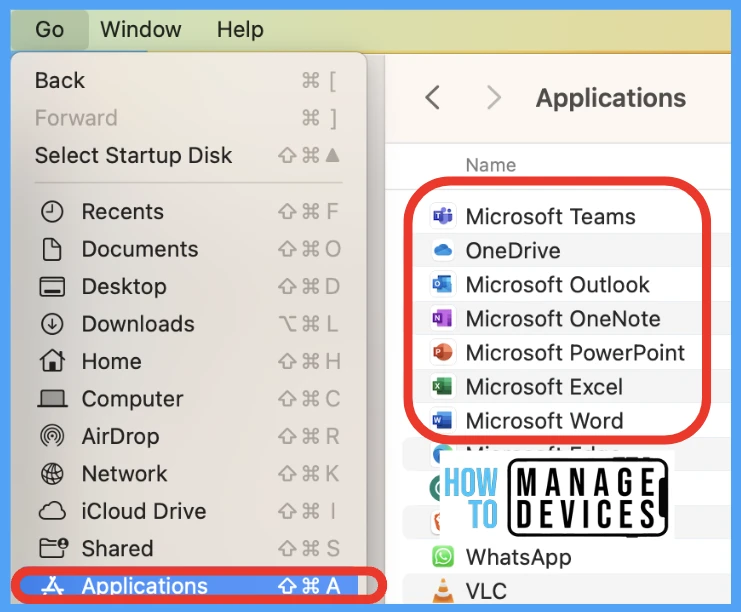Choose Shared menu entry text
The width and height of the screenshot is (741, 612).
117,549
